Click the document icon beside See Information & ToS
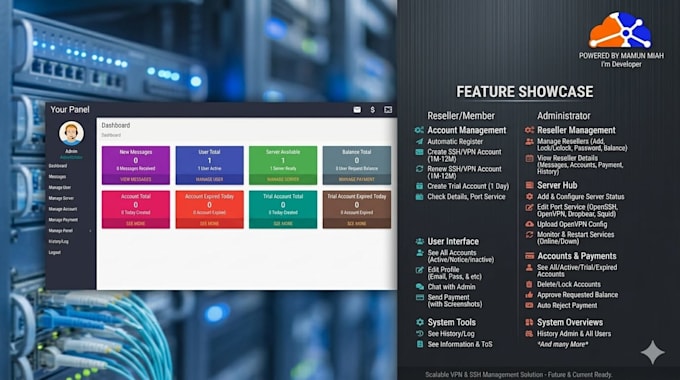Viewport: 680px width, 380px height. pos(419,344)
